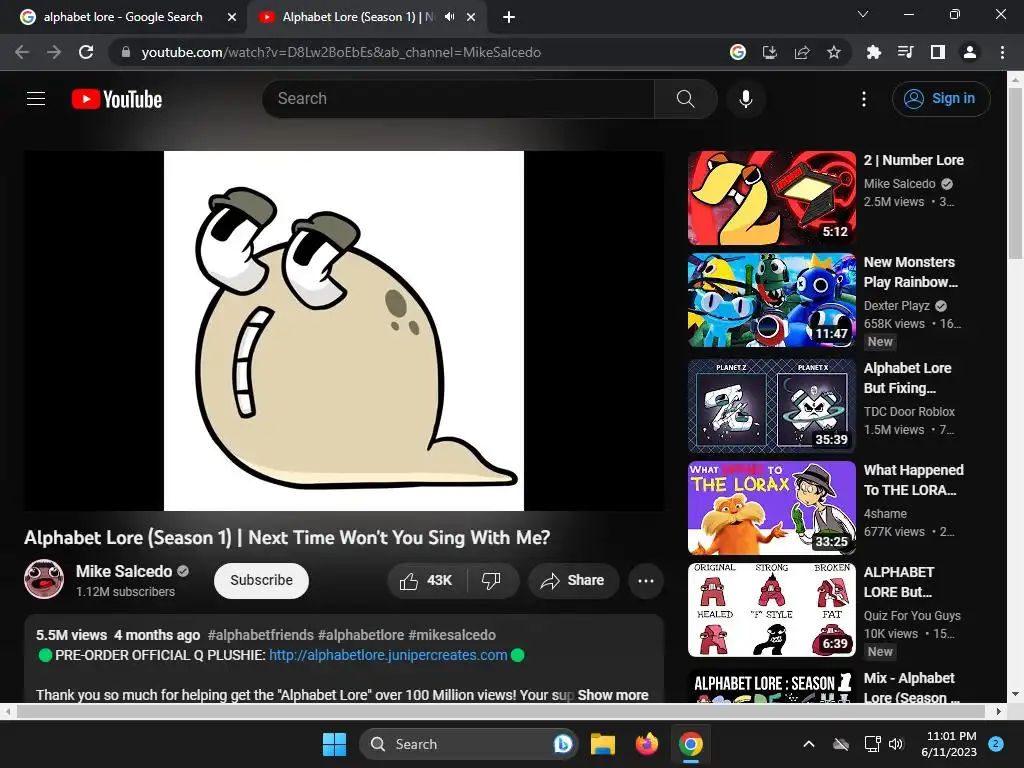Open What Happened To The Lorax thumbnail

coord(772,508)
